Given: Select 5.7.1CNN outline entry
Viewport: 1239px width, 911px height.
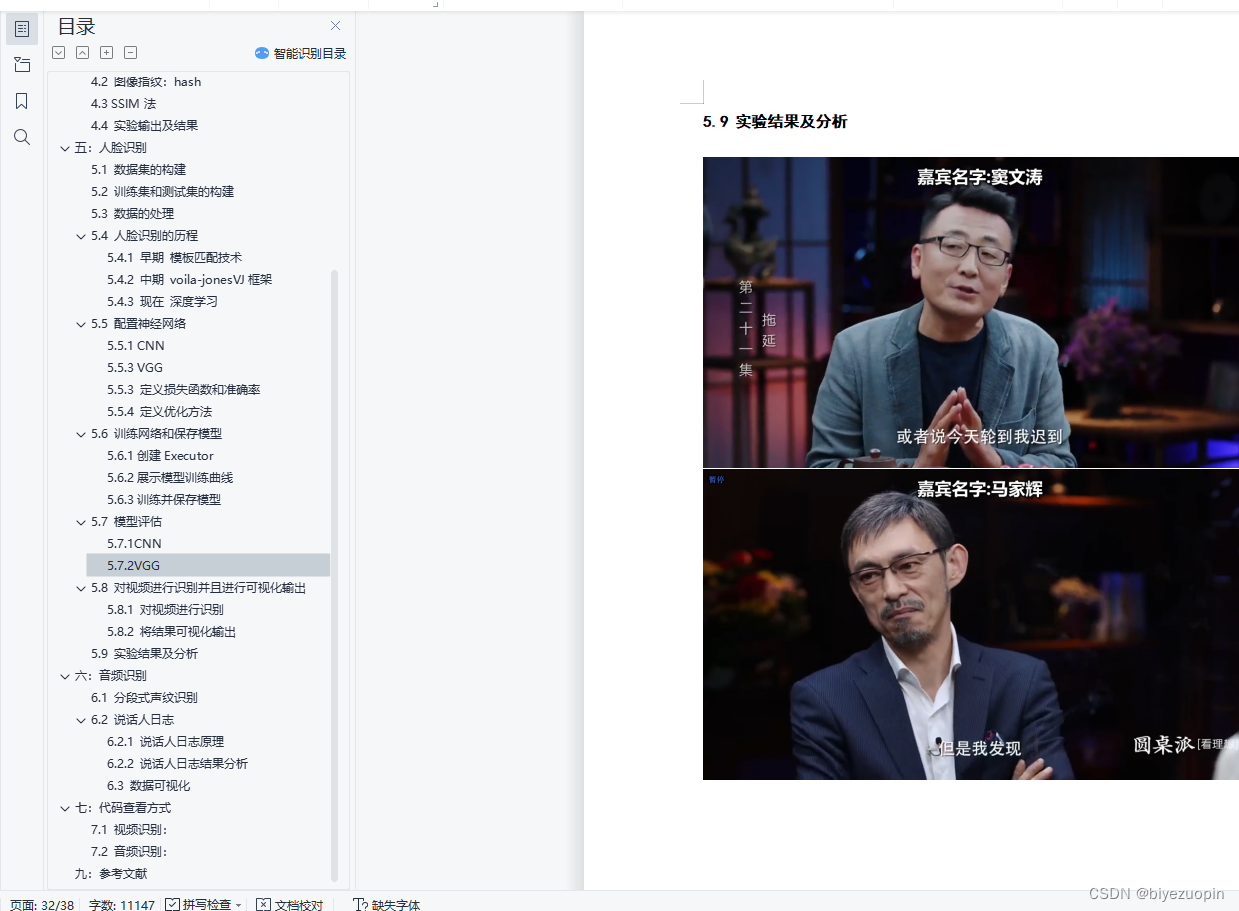Looking at the screenshot, I should click(134, 544).
